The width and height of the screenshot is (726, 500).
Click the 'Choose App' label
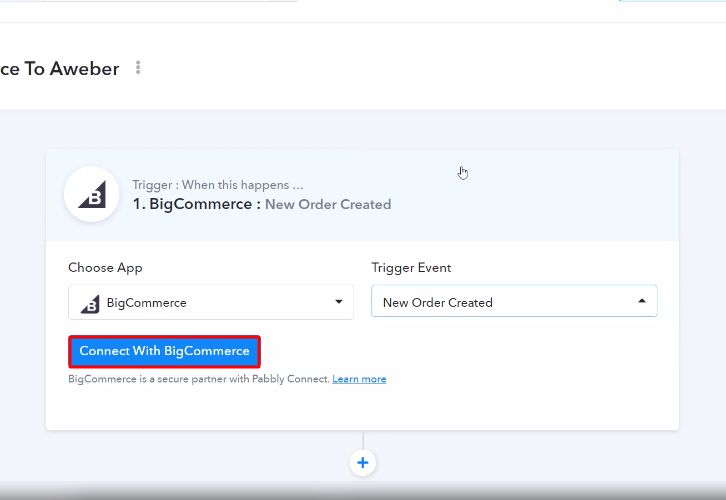(105, 268)
